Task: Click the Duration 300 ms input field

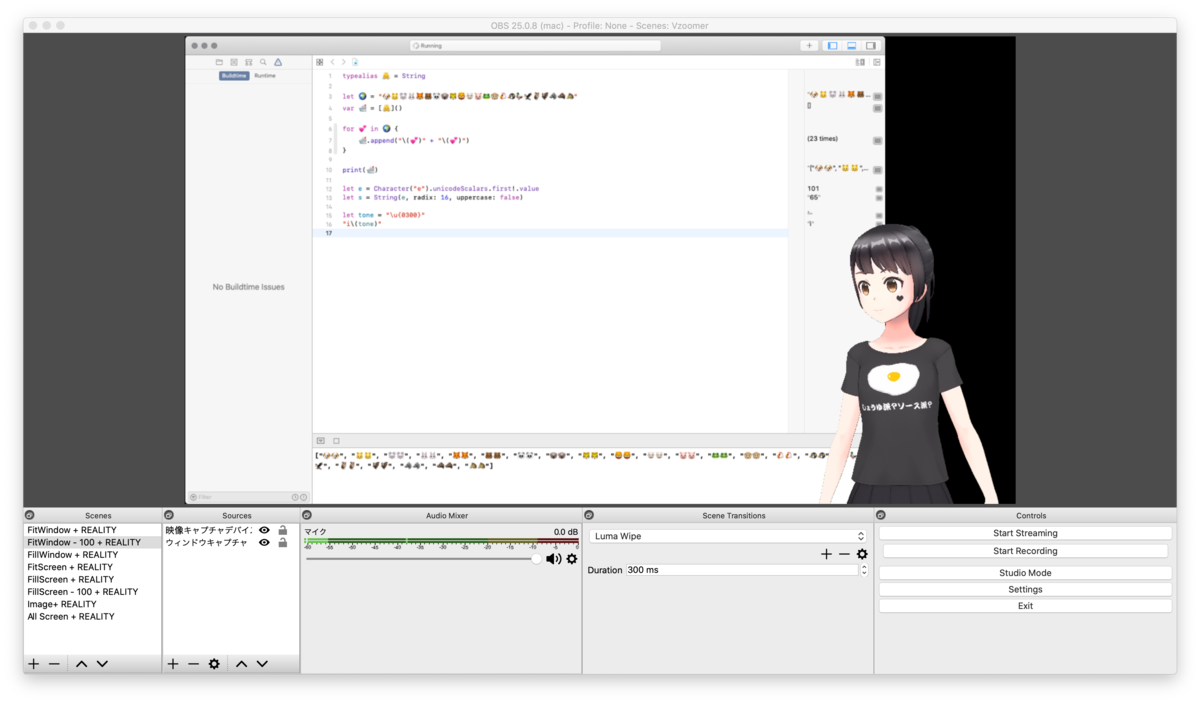Action: pyautogui.click(x=742, y=570)
